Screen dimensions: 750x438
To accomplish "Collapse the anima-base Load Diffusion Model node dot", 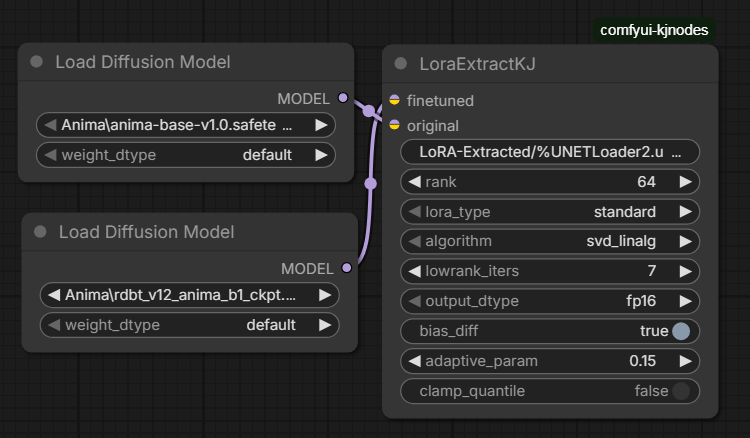I will click(36, 62).
